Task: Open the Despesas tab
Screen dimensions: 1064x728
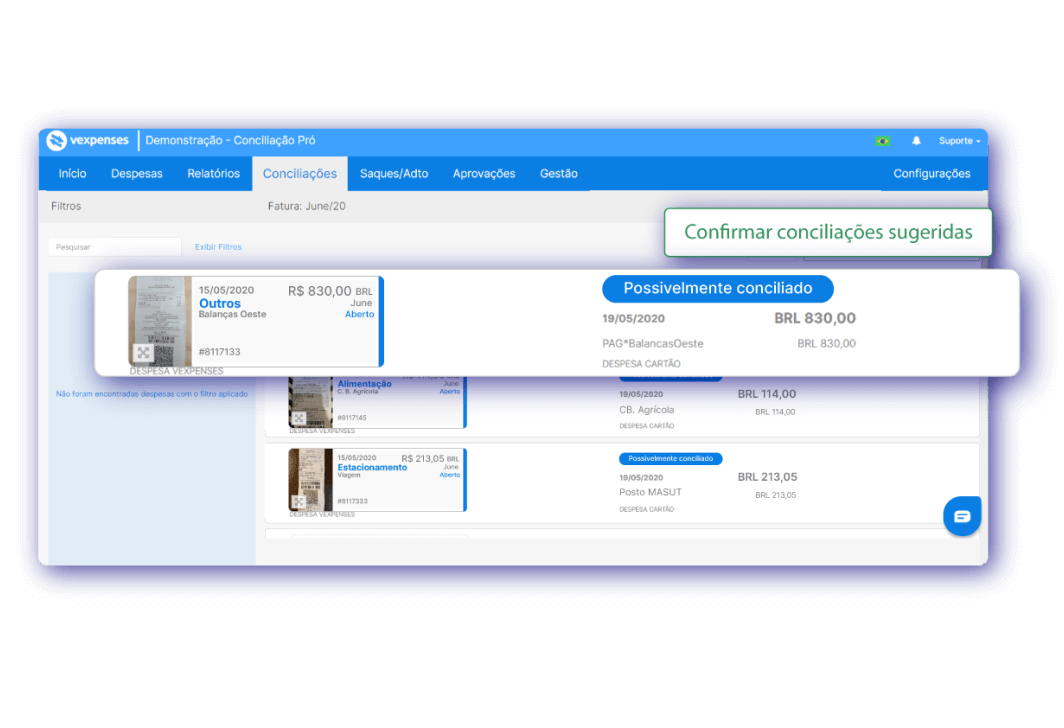Action: click(136, 174)
